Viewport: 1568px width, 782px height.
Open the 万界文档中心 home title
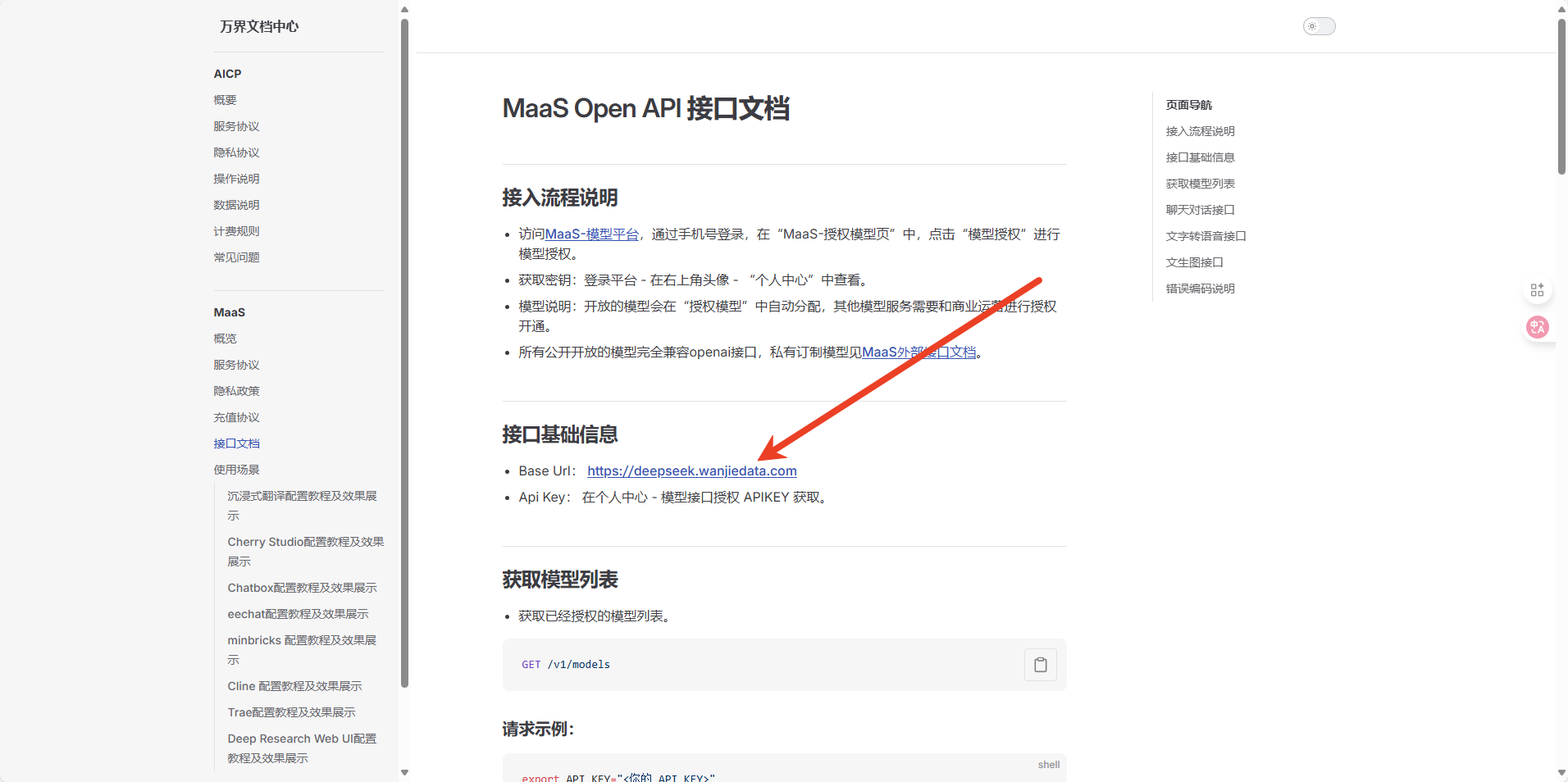pos(259,26)
